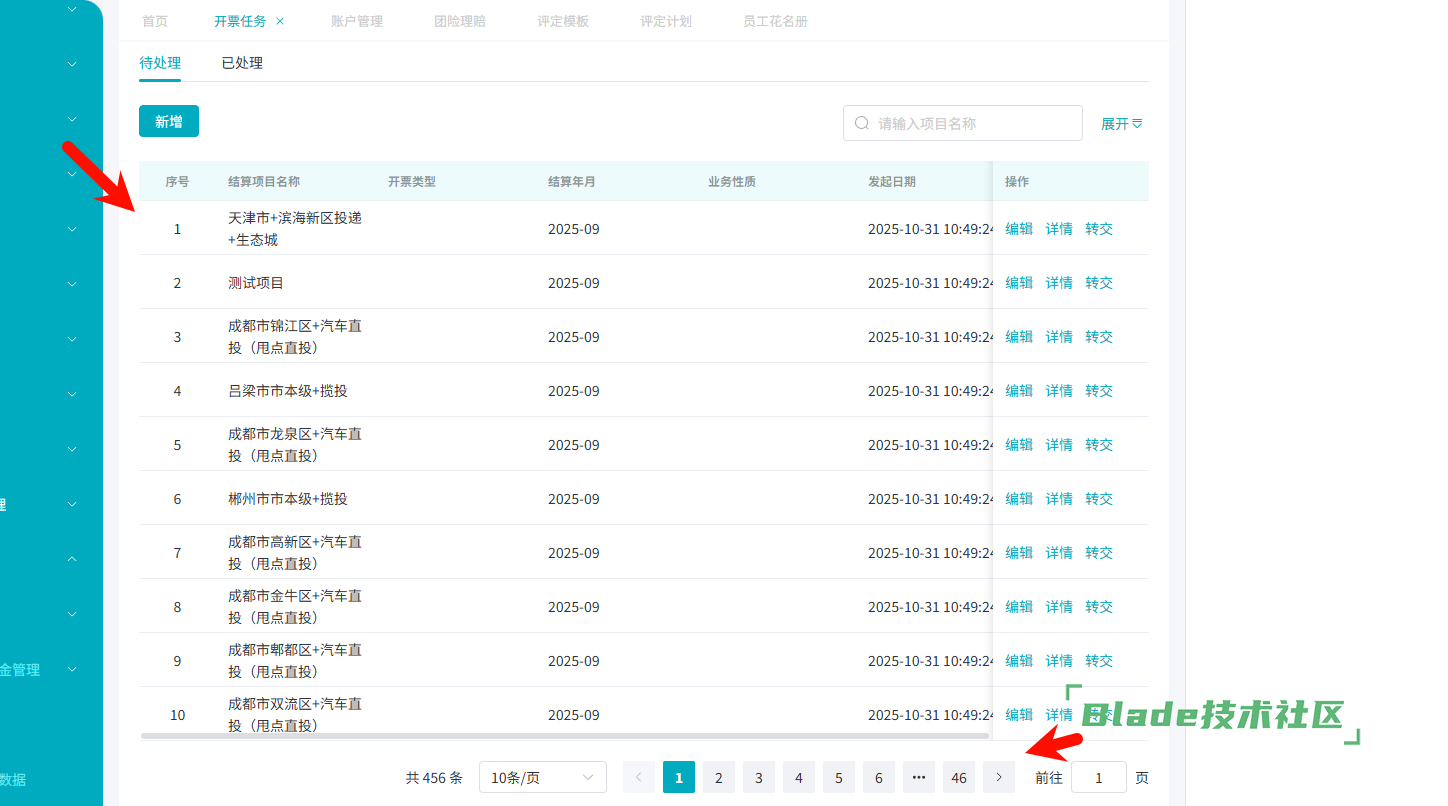This screenshot has height=806, width=1448.
Task: Go to next page arrow
Action: pos(998,777)
